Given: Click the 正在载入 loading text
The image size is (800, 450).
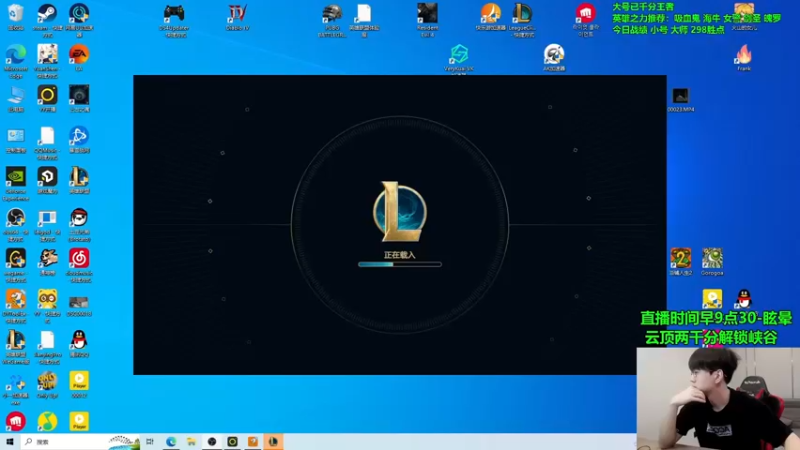Looking at the screenshot, I should (399, 255).
